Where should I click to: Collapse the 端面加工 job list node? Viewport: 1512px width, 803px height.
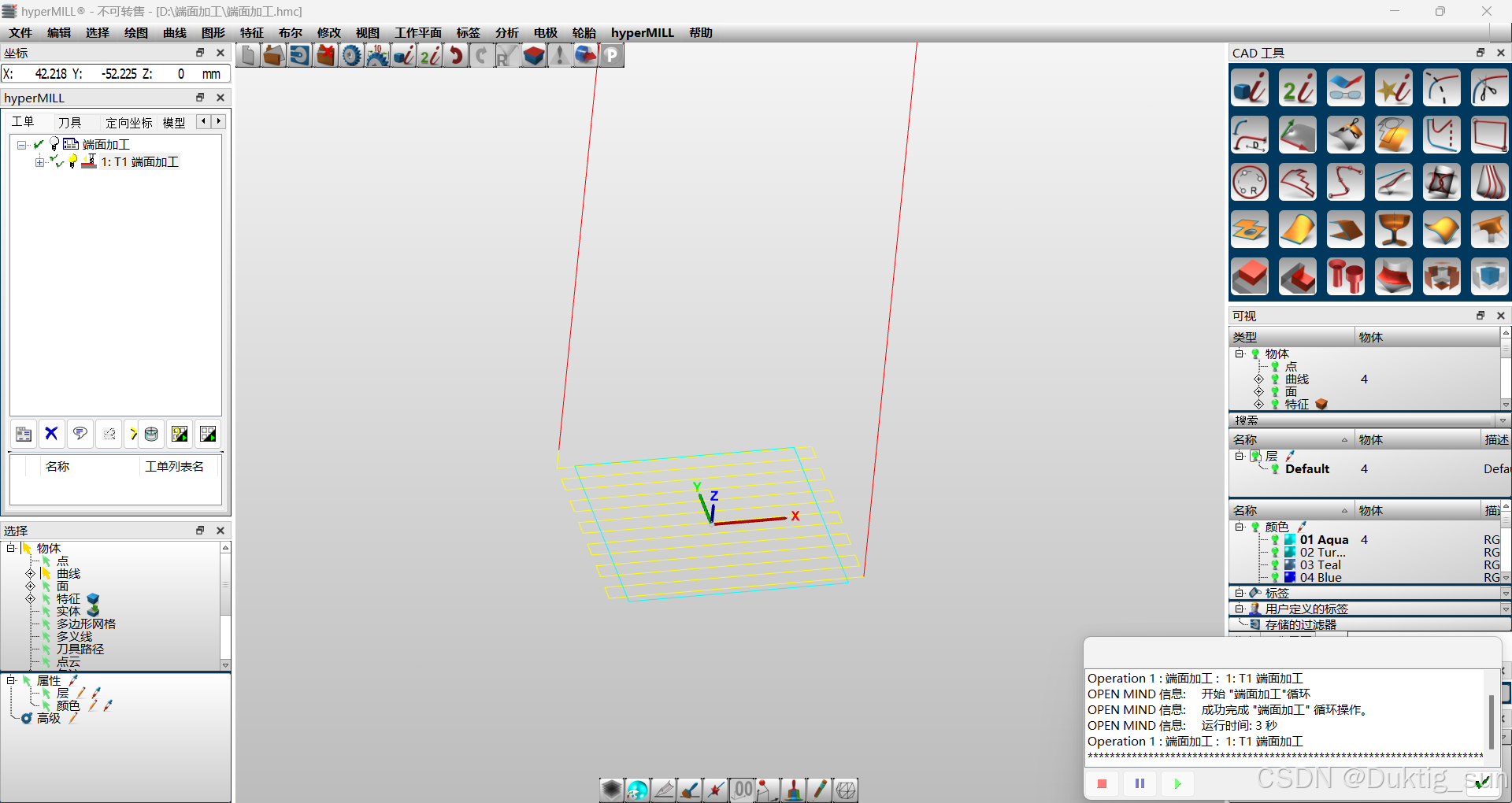click(21, 145)
